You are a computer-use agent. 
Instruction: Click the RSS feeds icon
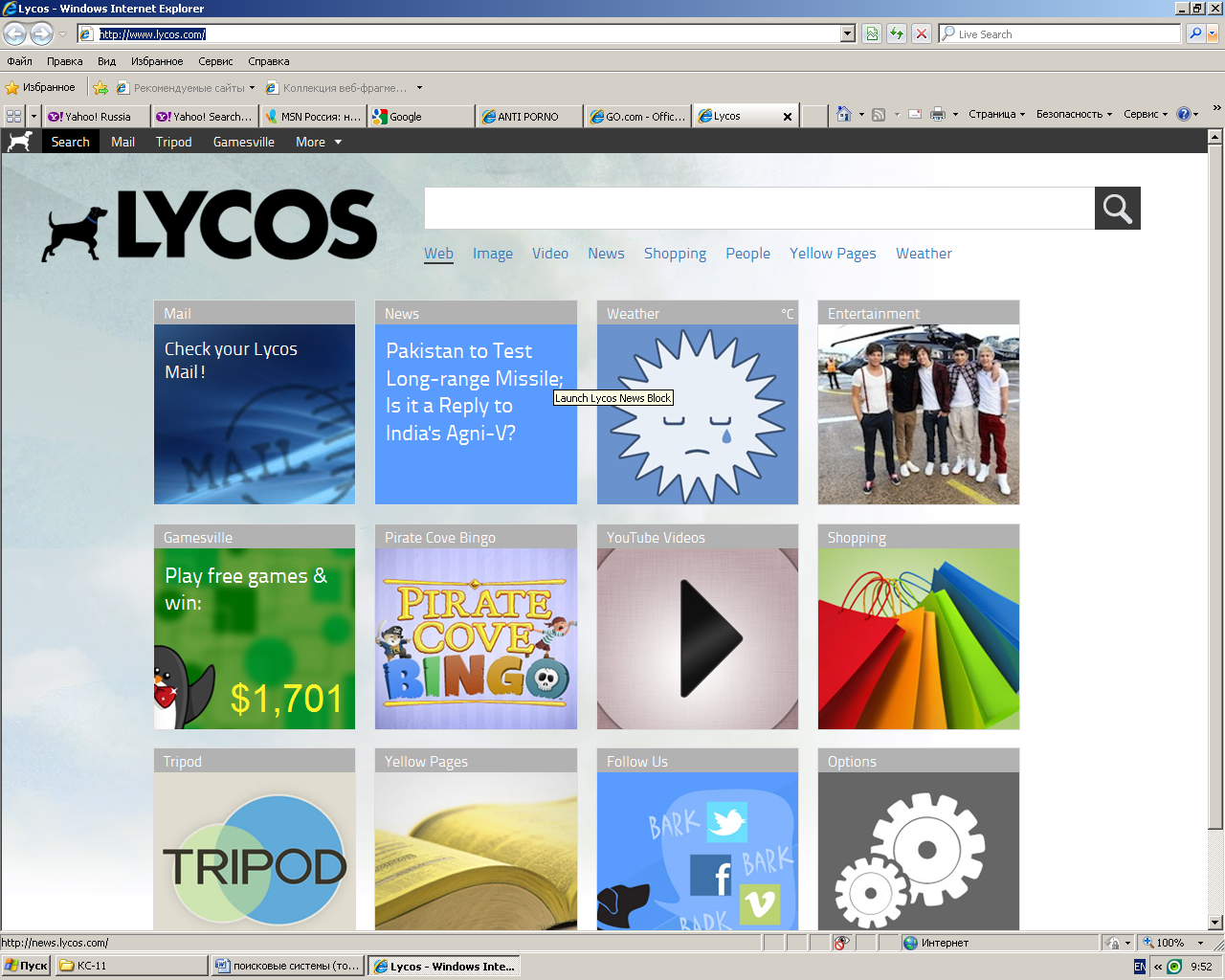pos(879,114)
